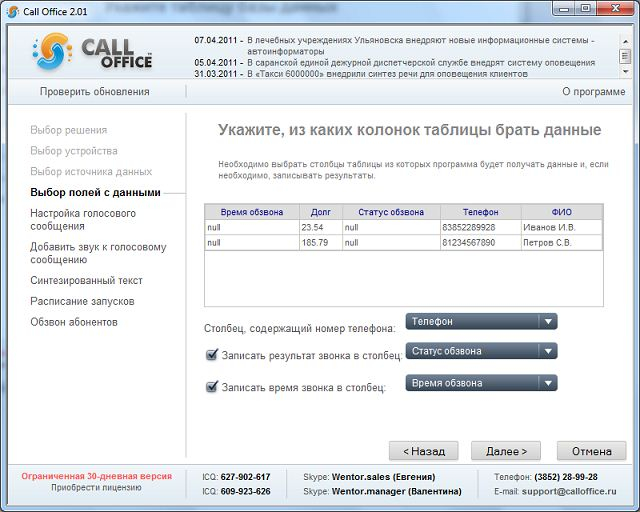Click the Телефон column header

click(480, 212)
